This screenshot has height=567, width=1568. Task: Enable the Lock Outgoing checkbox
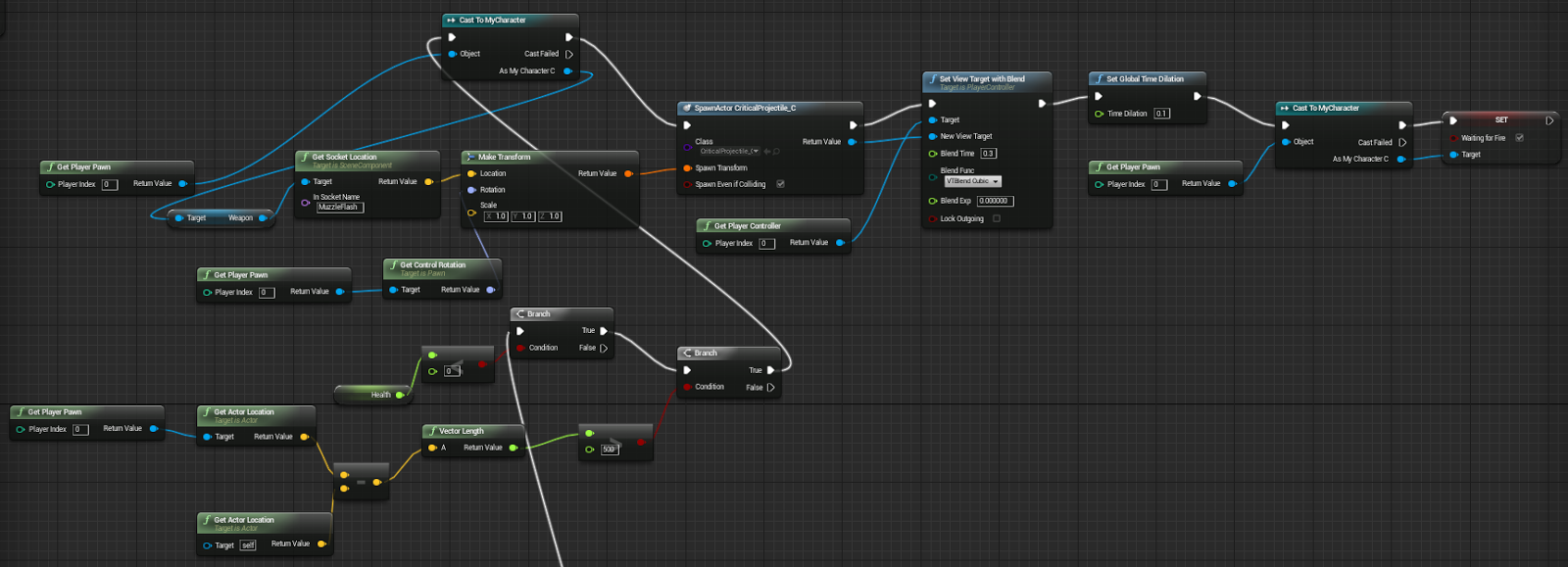click(997, 218)
